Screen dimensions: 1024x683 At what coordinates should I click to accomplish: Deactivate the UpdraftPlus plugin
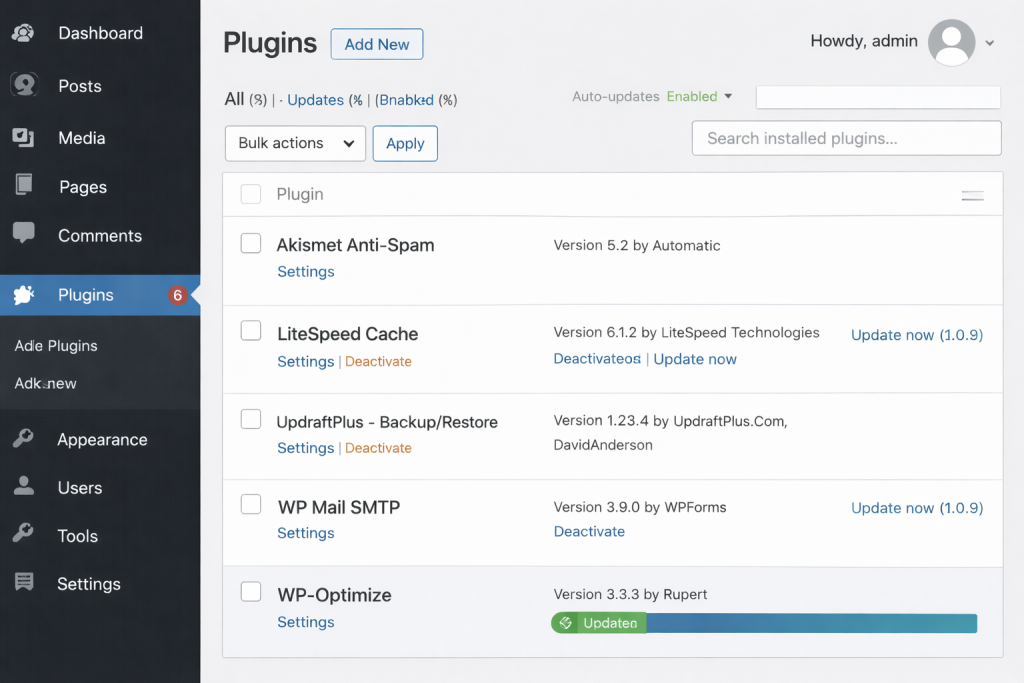[x=378, y=448]
